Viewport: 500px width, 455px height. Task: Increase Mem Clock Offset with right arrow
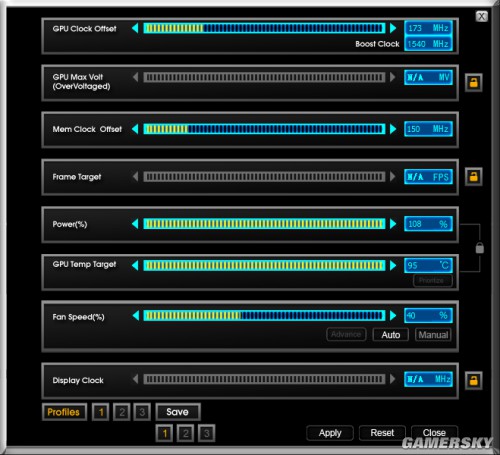tap(393, 129)
